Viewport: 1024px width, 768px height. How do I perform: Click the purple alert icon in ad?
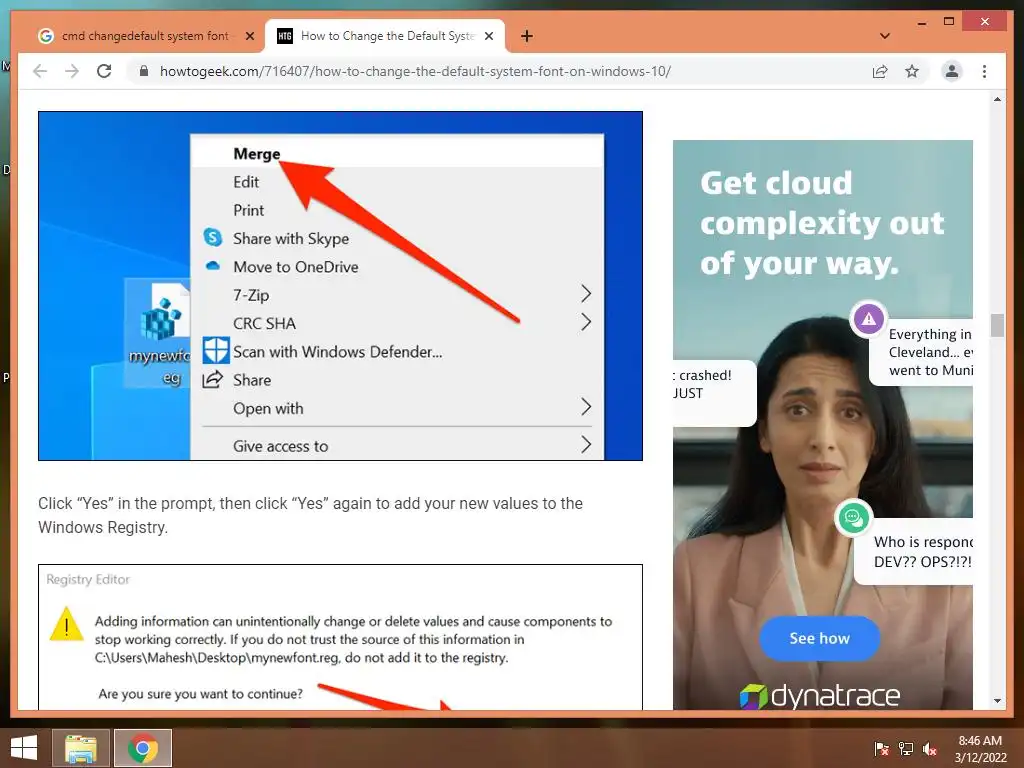(868, 319)
